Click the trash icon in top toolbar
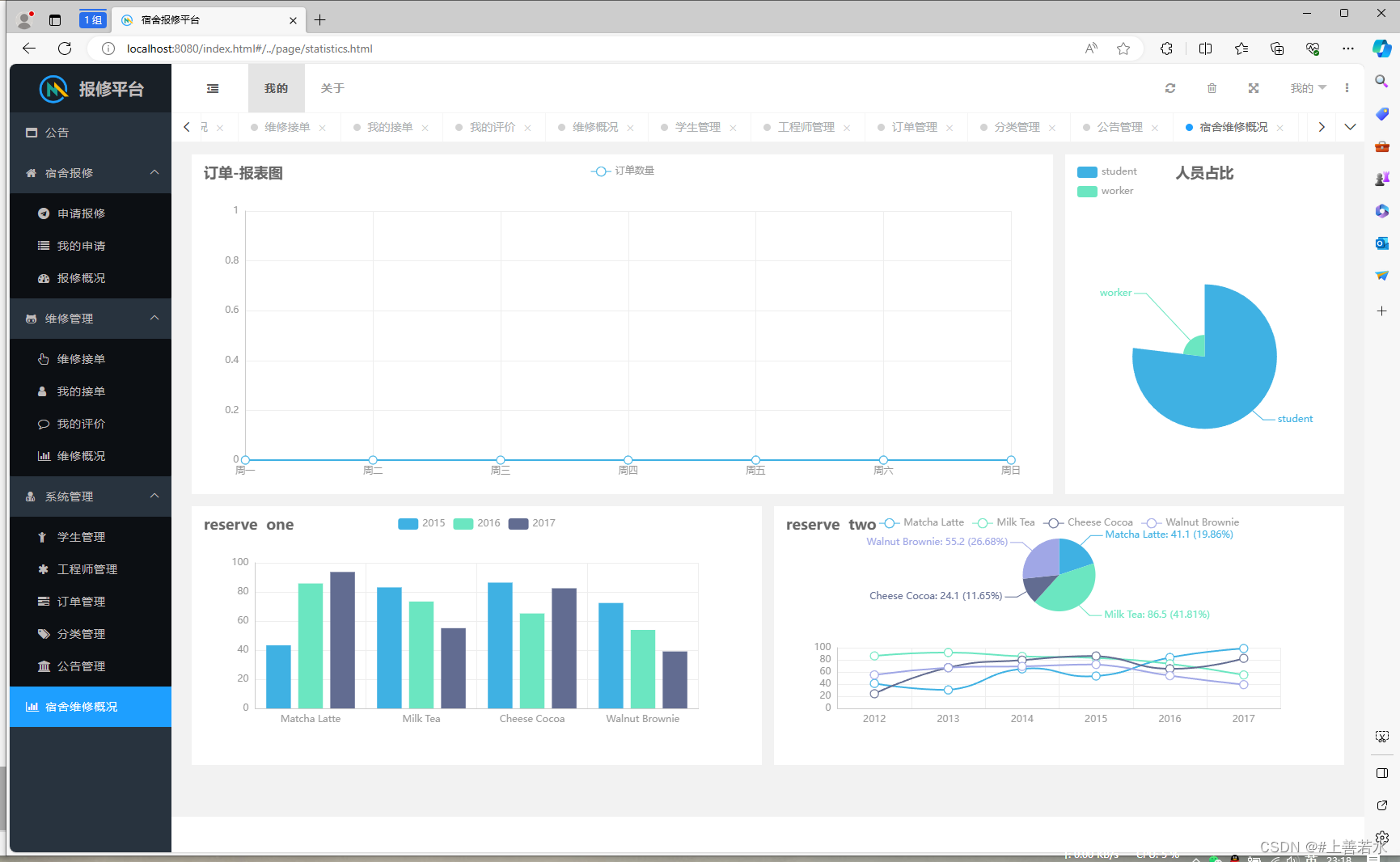 coord(1212,88)
